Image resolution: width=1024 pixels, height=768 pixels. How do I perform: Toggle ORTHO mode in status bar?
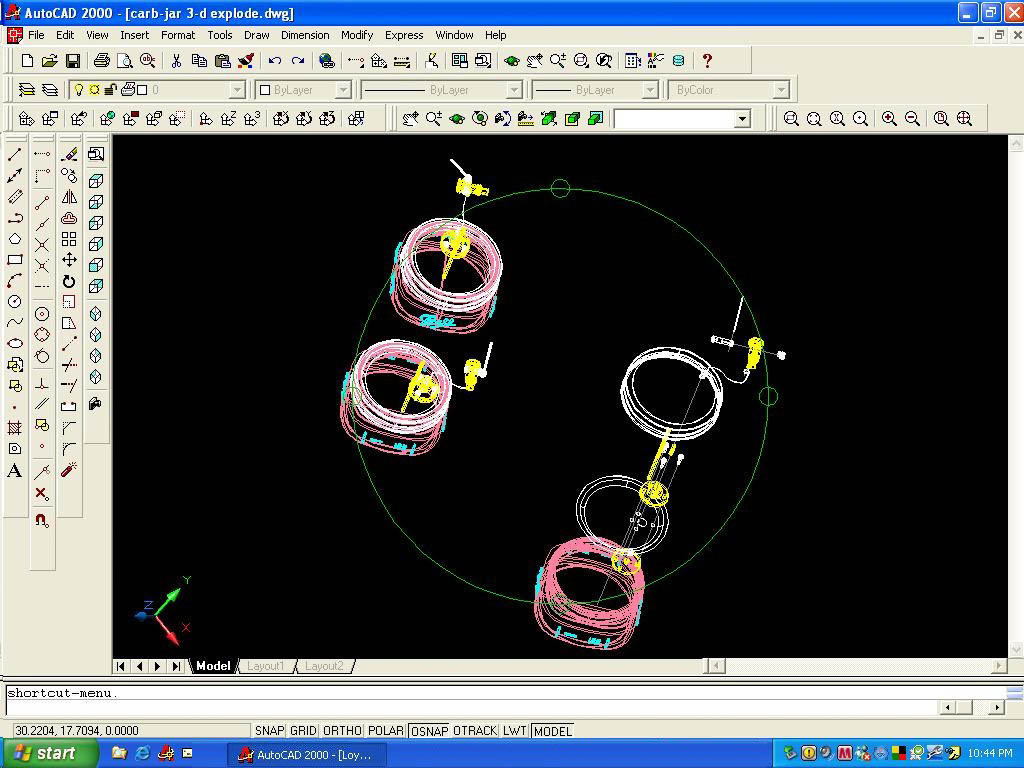[x=342, y=731]
